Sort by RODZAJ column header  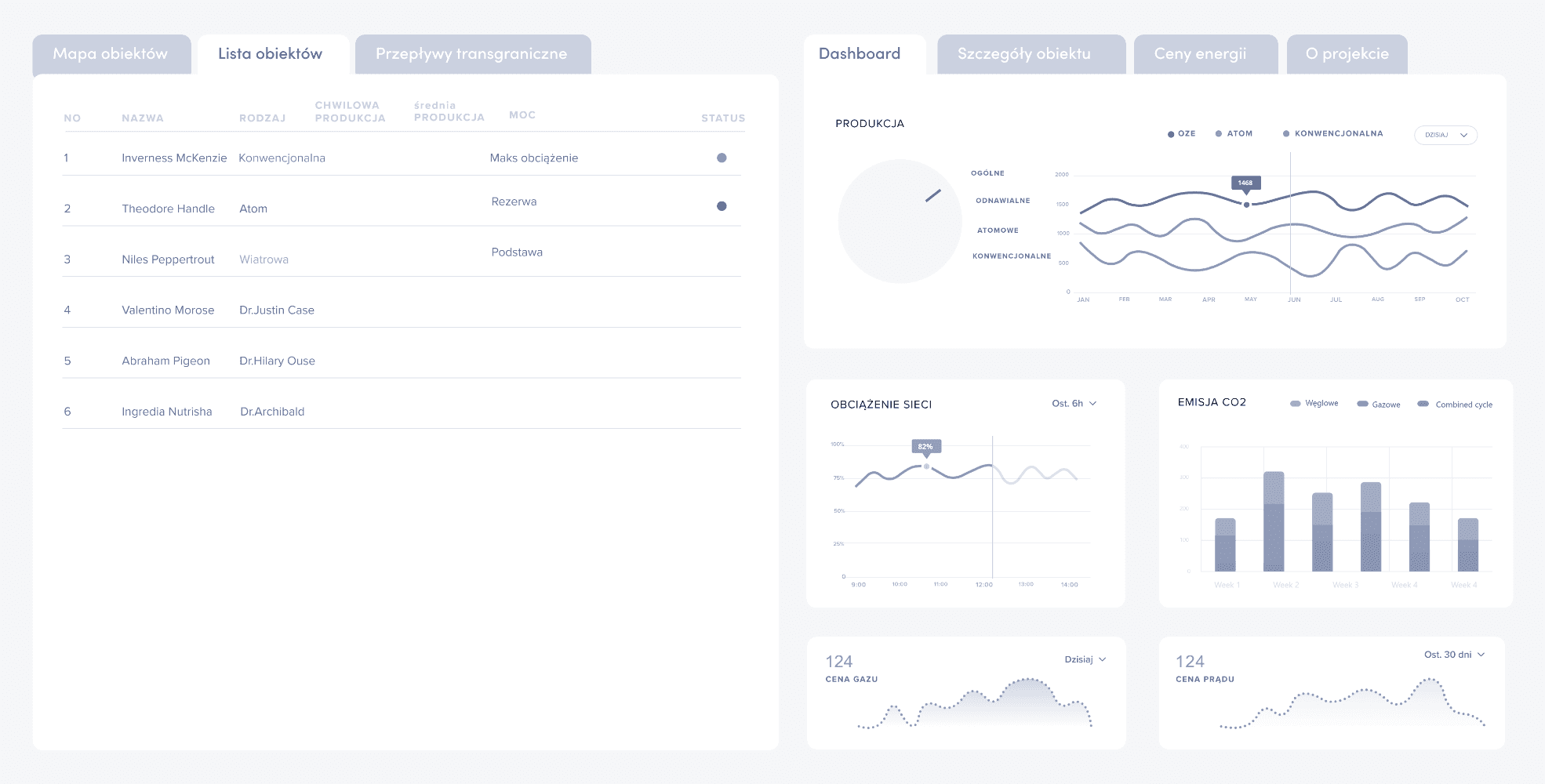[x=262, y=118]
